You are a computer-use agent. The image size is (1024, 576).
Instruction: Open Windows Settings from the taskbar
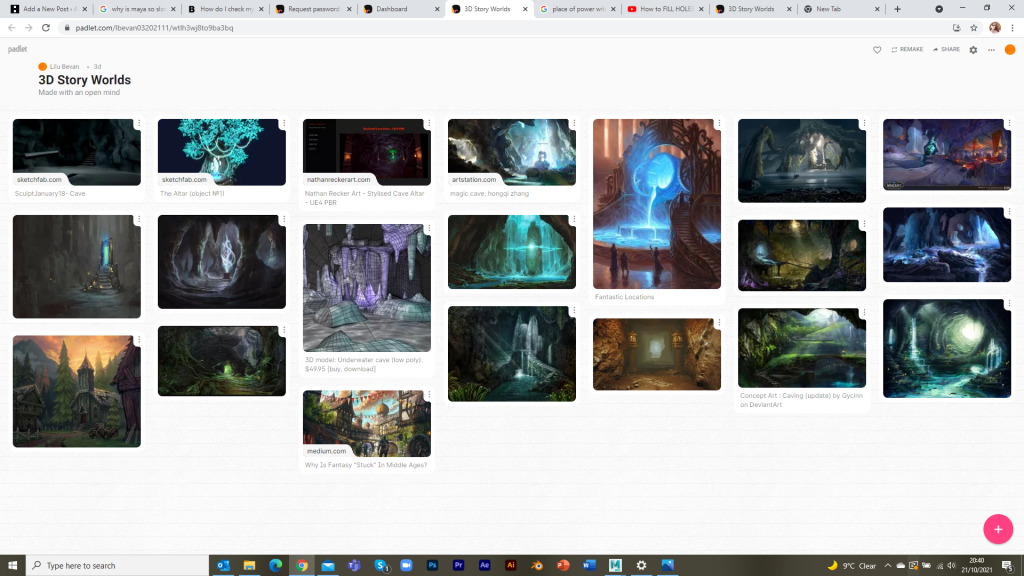tap(641, 566)
